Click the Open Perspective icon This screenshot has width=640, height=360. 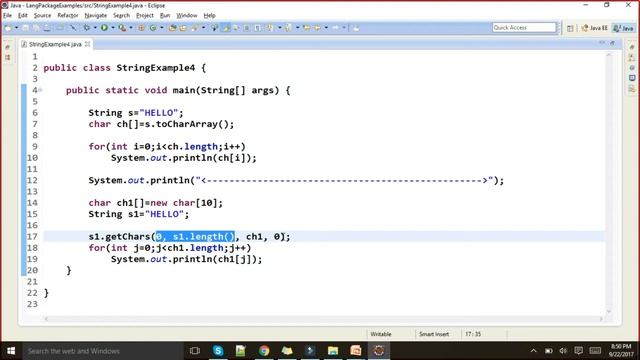(x=570, y=28)
